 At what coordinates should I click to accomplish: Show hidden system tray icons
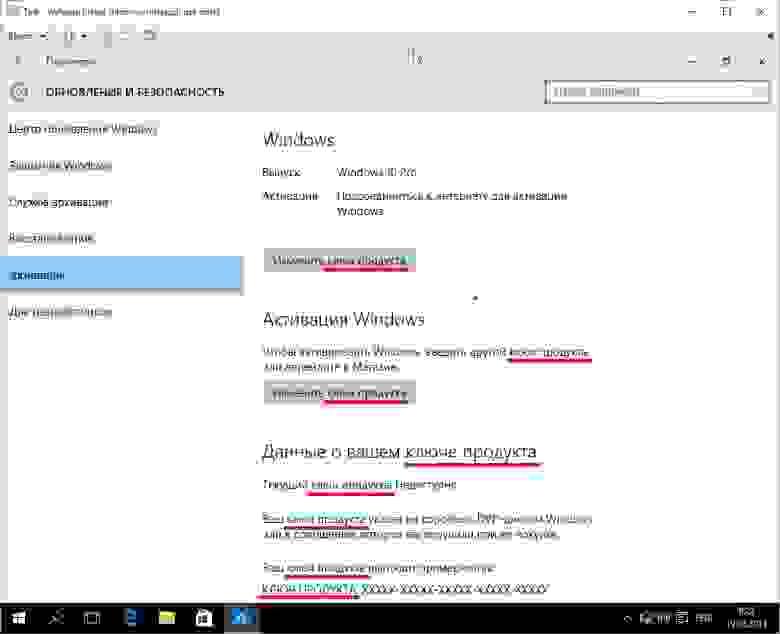[x=628, y=619]
